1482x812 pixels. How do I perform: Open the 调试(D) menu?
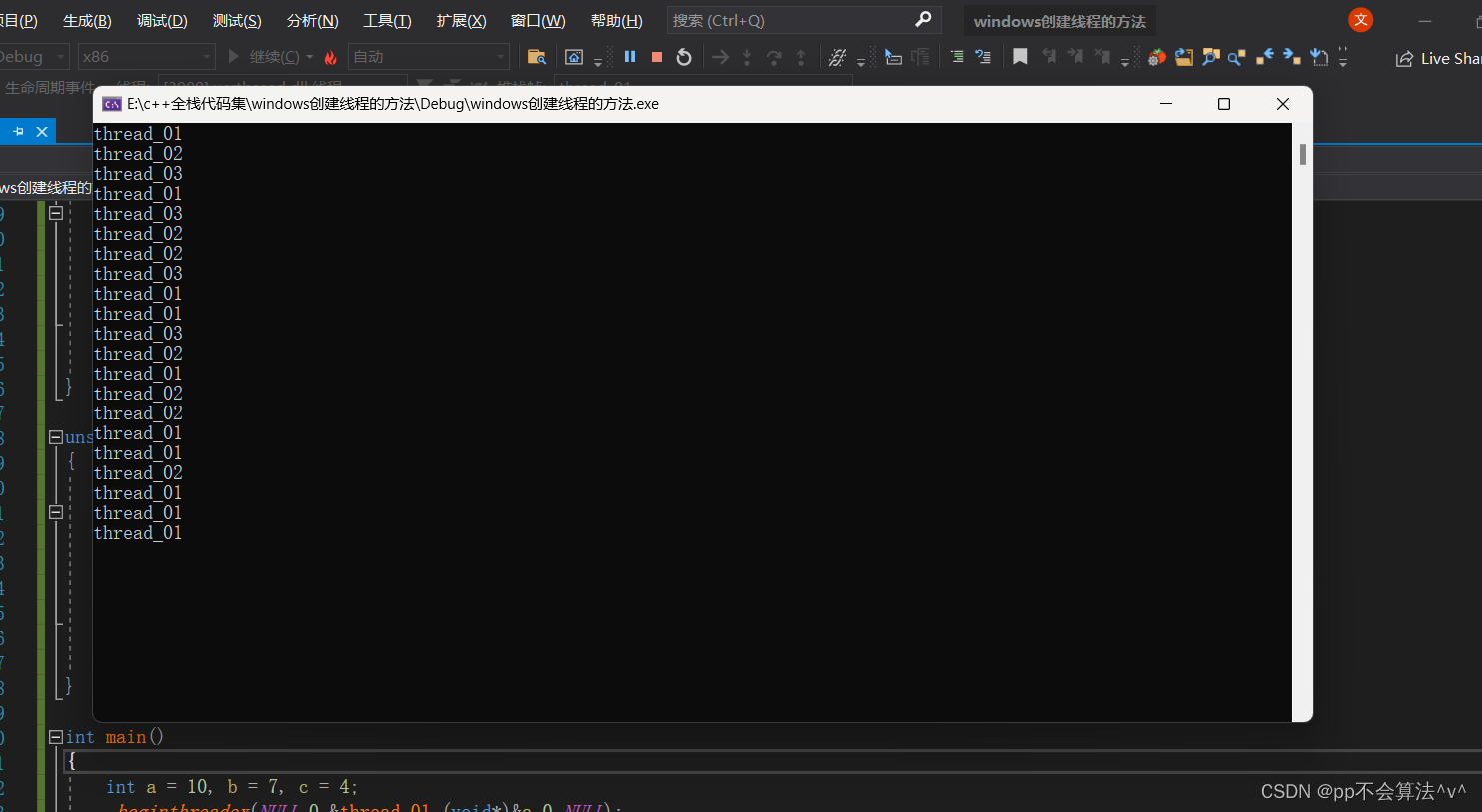(x=162, y=20)
